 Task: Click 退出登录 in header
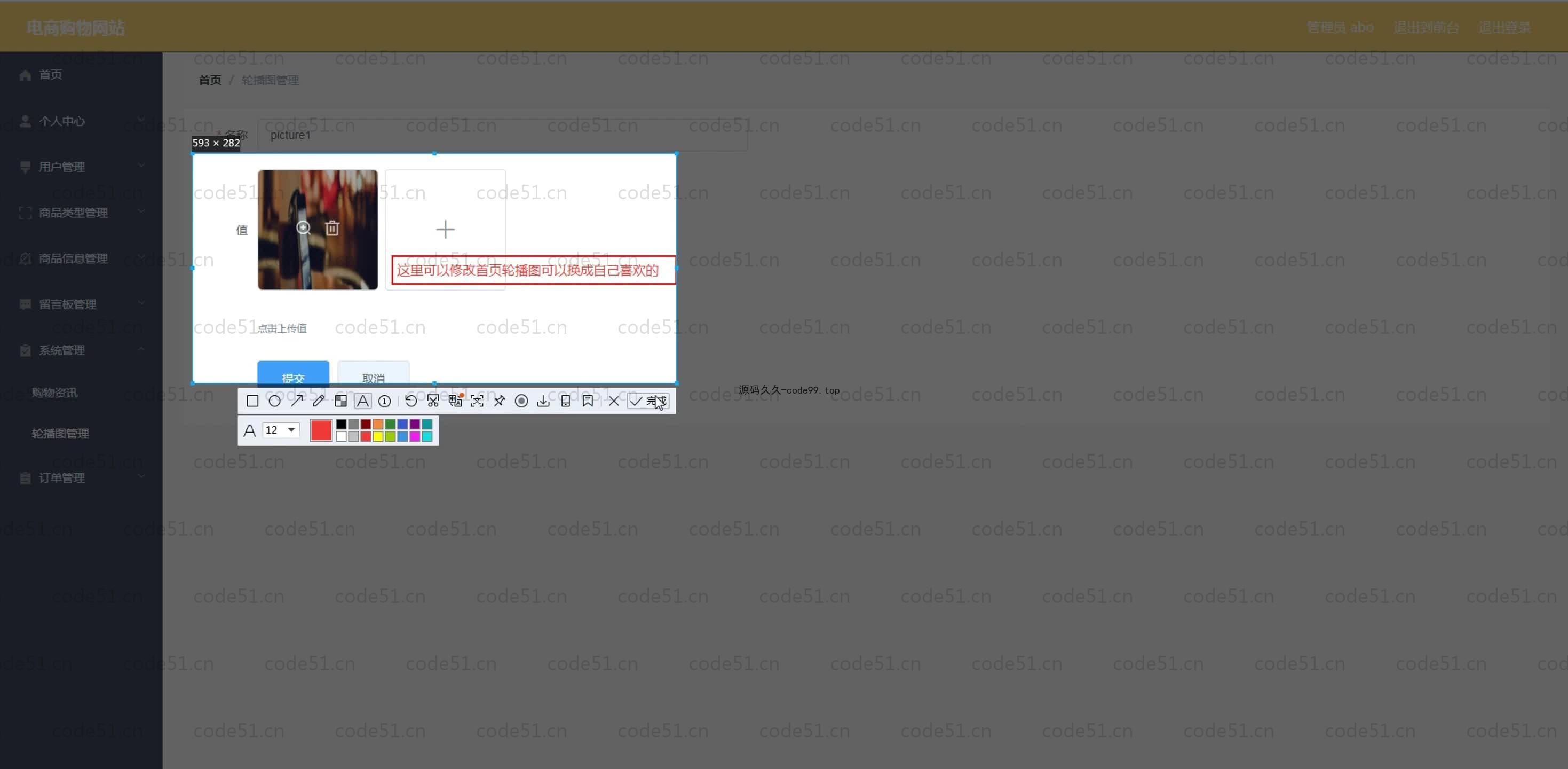(1504, 27)
